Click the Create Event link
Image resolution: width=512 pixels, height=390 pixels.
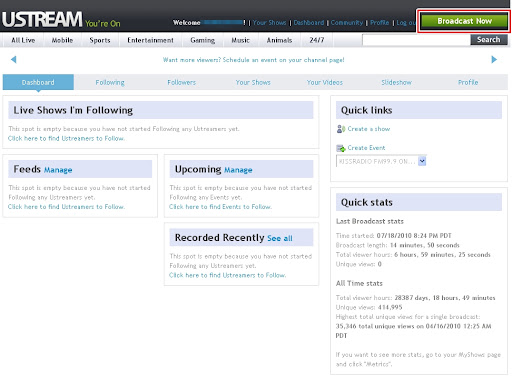click(x=366, y=148)
